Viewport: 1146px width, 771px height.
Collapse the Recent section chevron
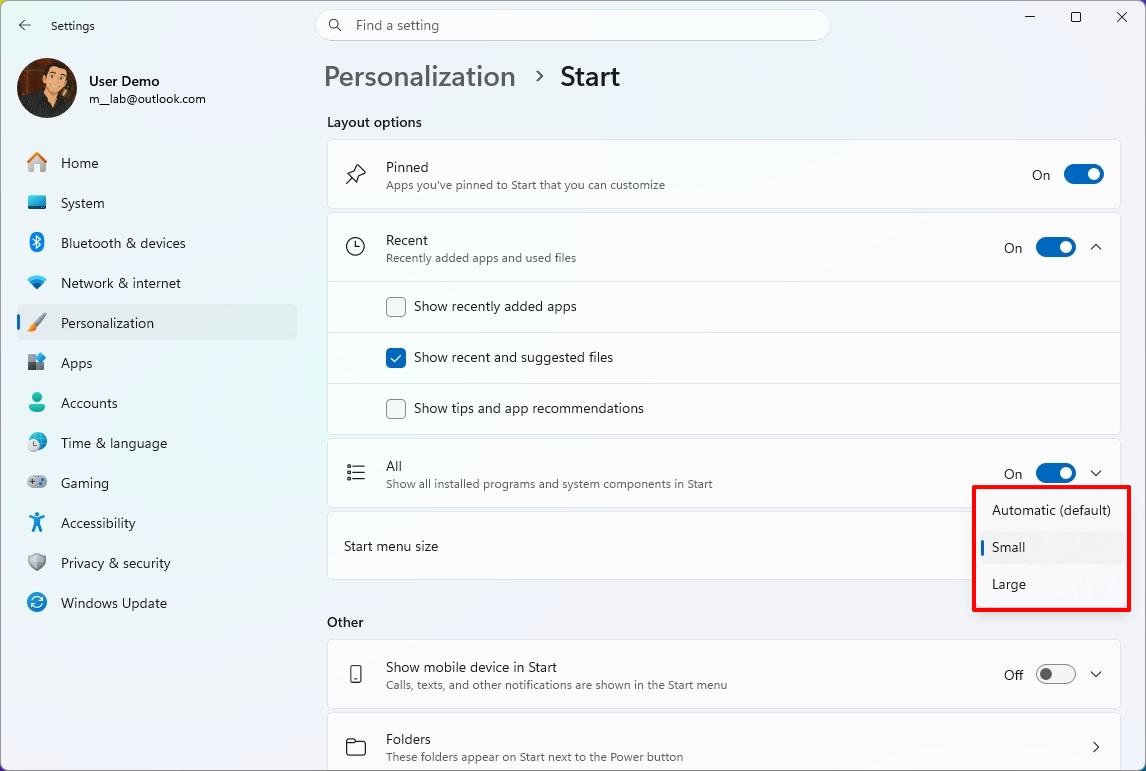1096,247
